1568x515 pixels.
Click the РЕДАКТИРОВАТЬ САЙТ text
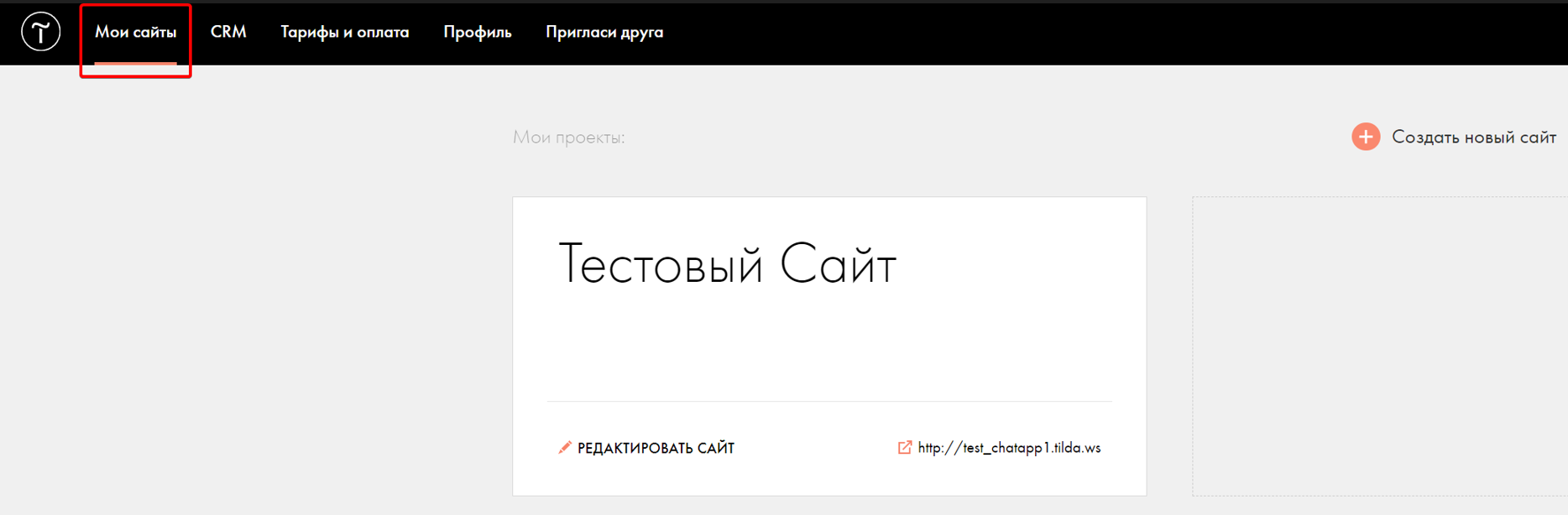[x=656, y=449]
